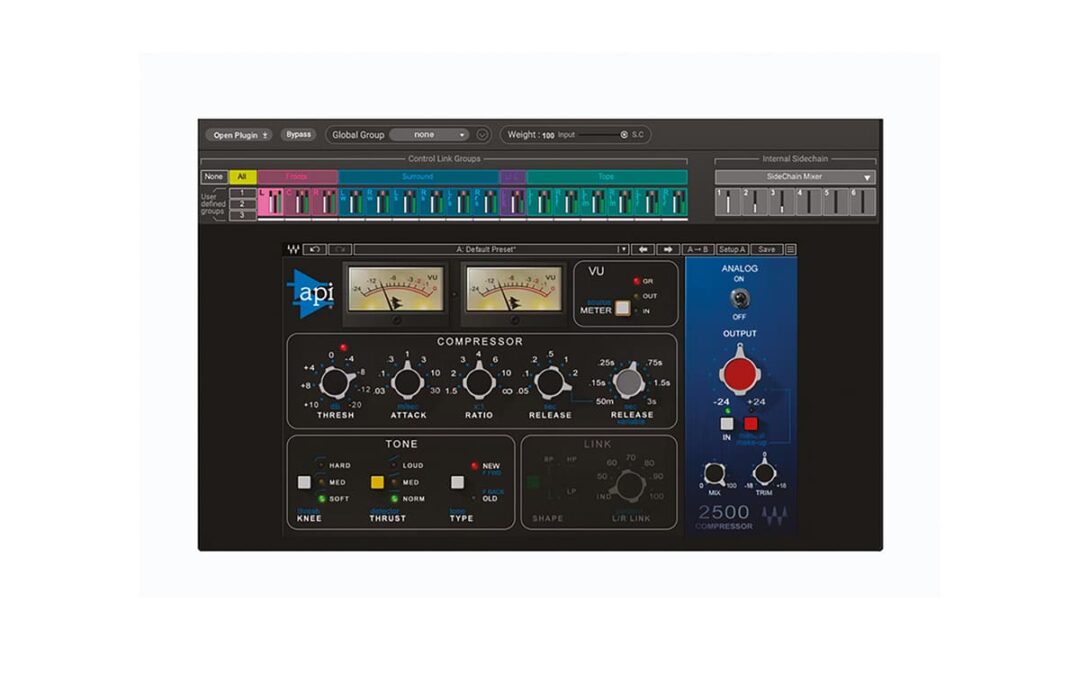The image size is (1080, 675).
Task: Adjust the ATTACK knob
Action: click(x=407, y=382)
